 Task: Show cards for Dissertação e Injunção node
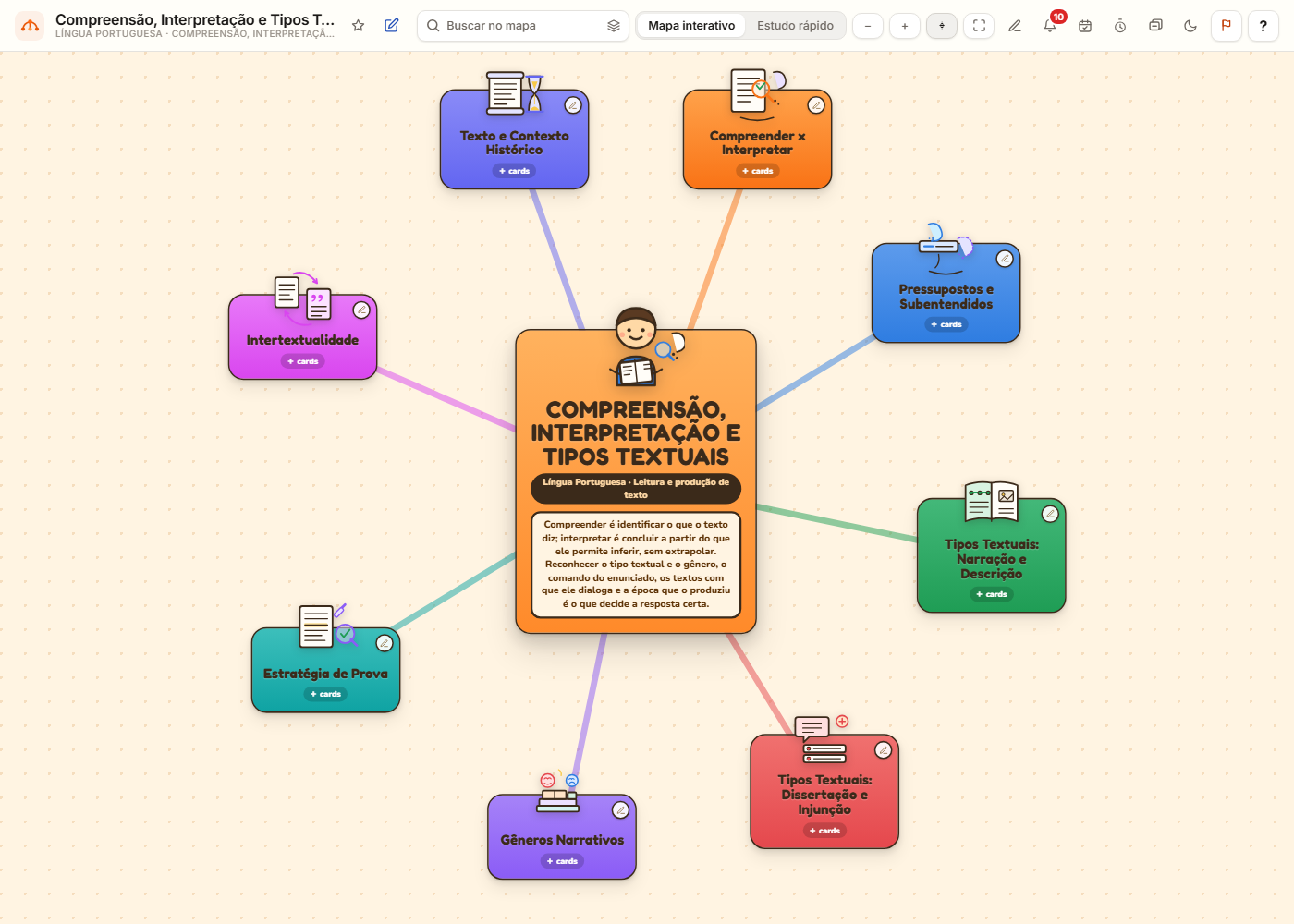click(824, 831)
